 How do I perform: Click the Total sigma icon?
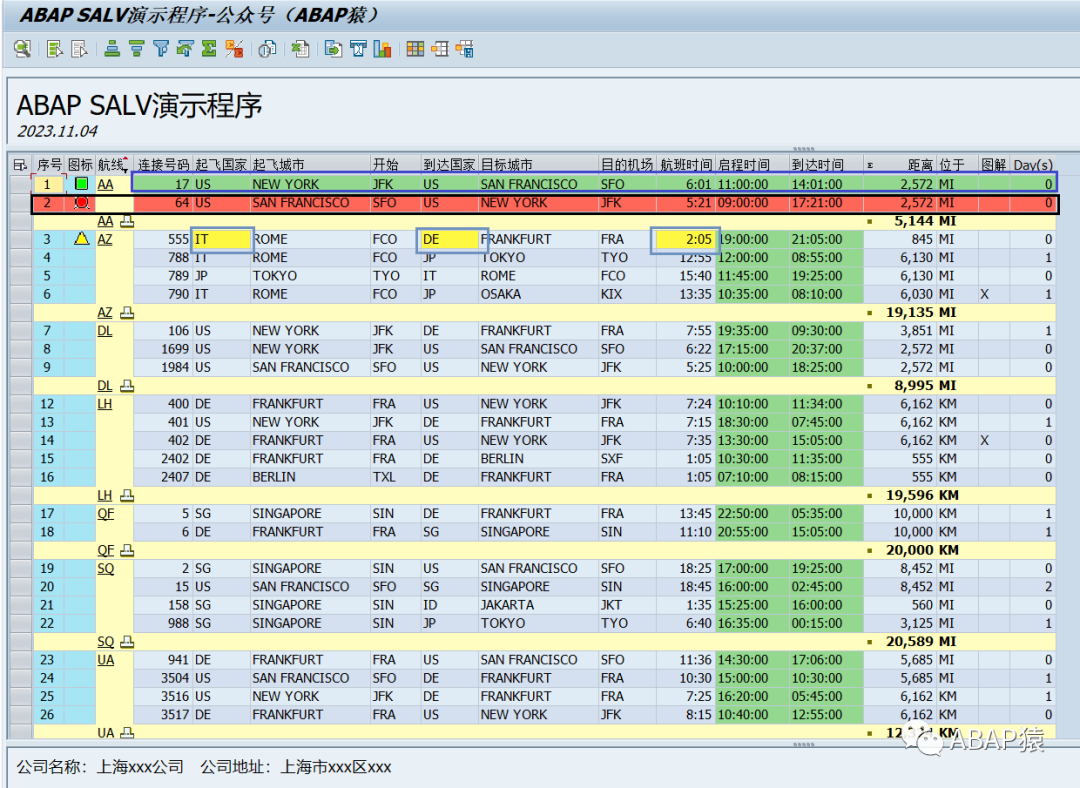(209, 49)
